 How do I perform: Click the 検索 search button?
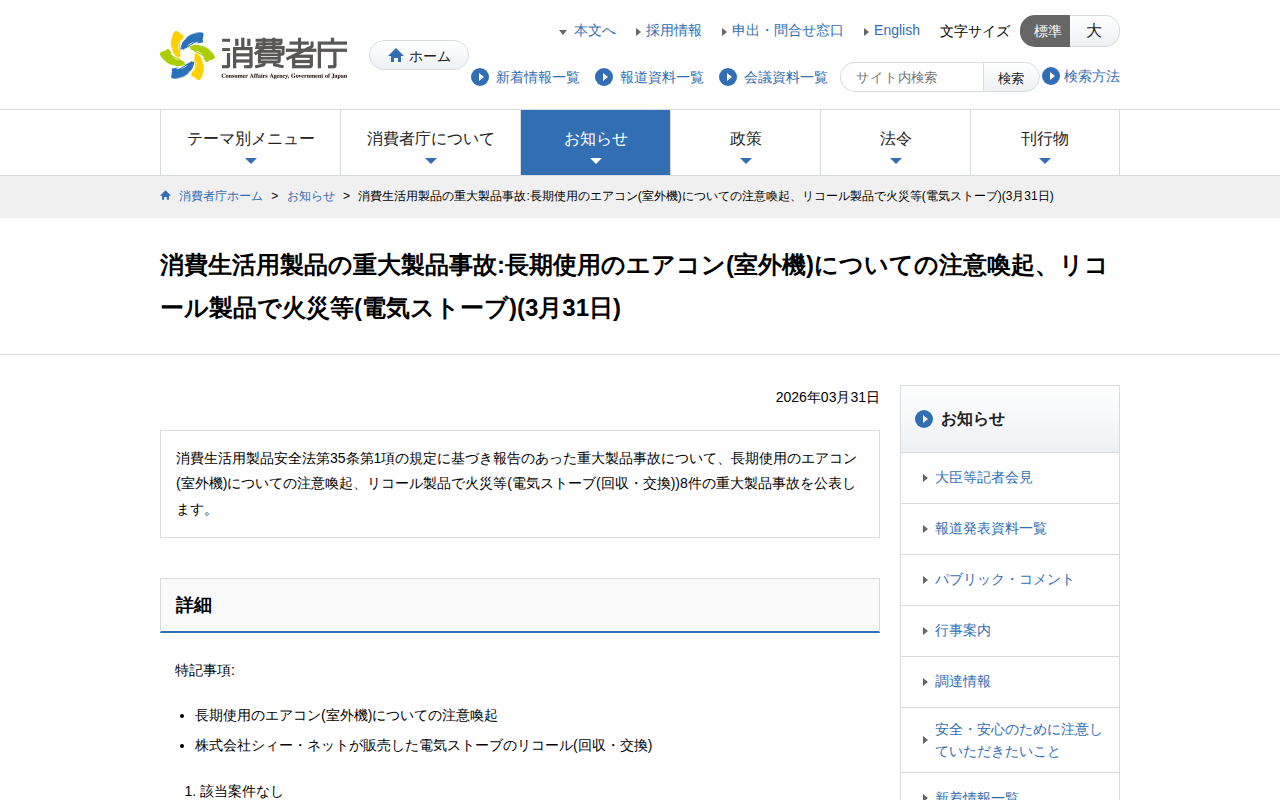(1011, 77)
